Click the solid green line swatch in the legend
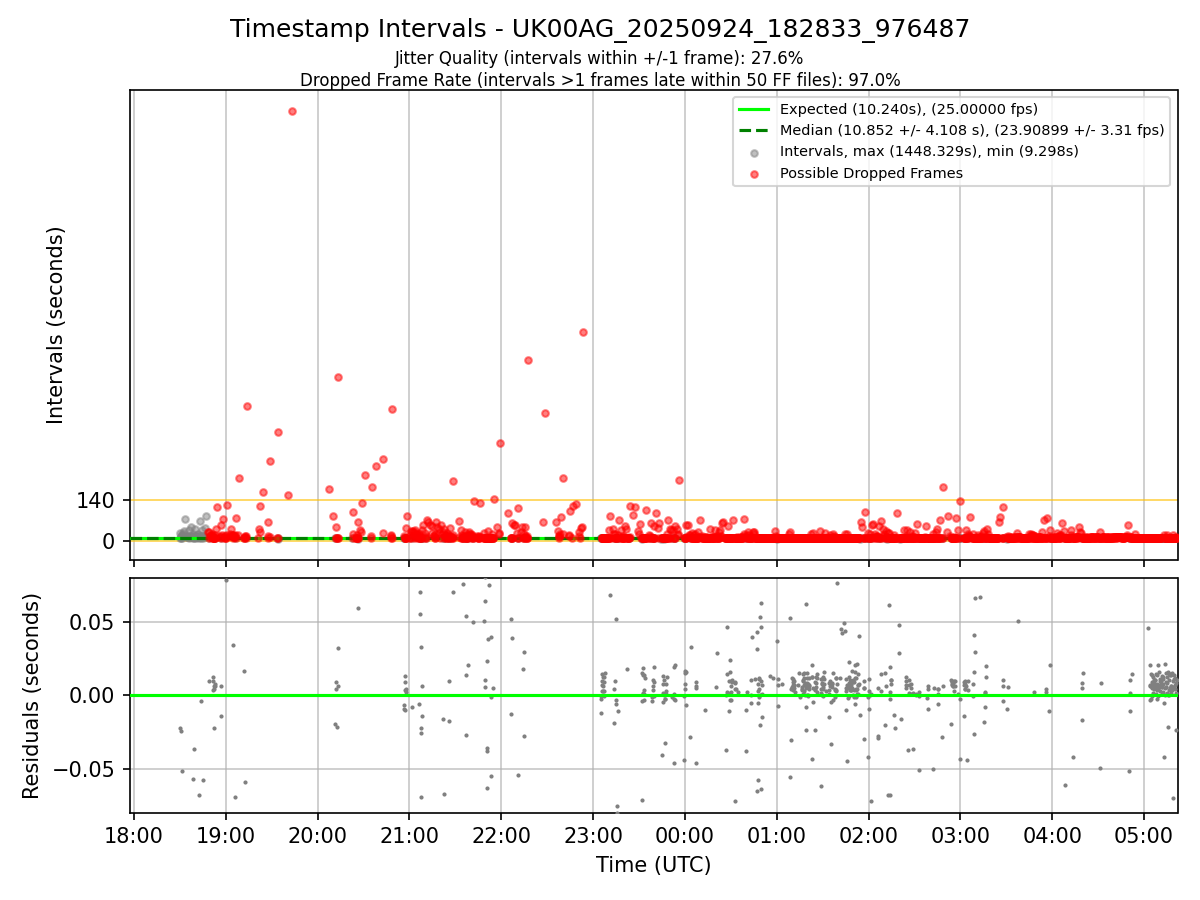Image resolution: width=1200 pixels, height=900 pixels. tap(755, 109)
